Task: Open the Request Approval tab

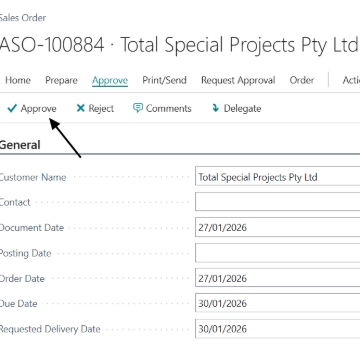Action: coord(238,80)
